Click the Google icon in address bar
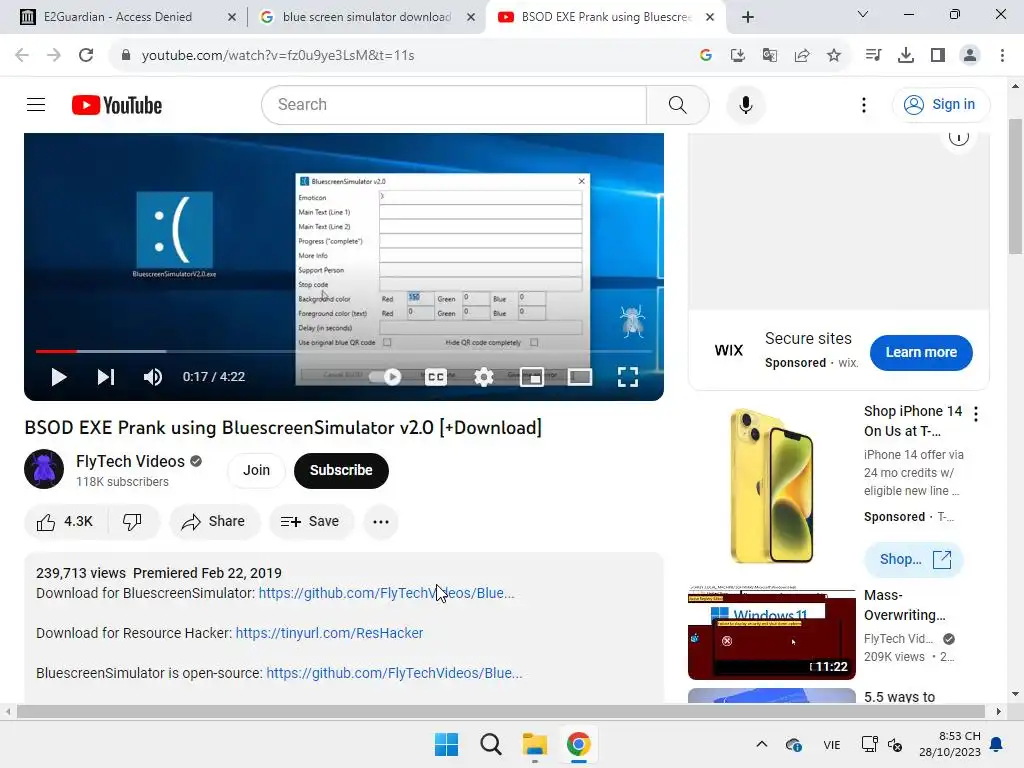The width and height of the screenshot is (1024, 768). pyautogui.click(x=705, y=56)
